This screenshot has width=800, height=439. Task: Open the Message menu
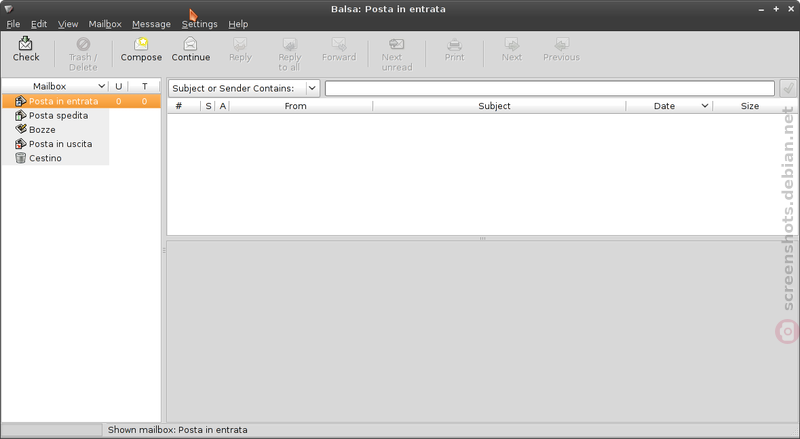(x=152, y=24)
